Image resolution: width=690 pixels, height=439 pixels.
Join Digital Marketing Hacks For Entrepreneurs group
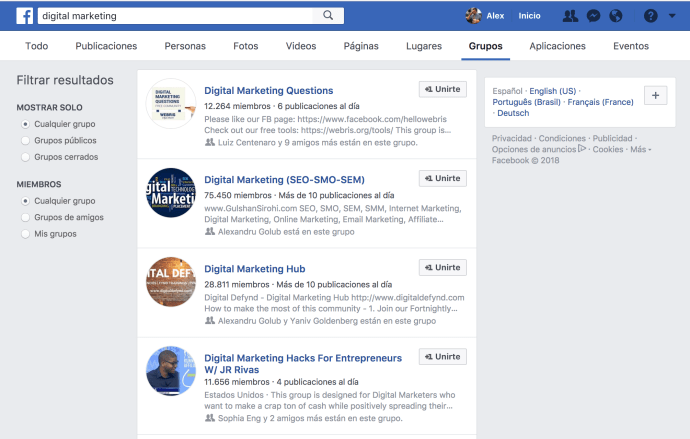443,357
